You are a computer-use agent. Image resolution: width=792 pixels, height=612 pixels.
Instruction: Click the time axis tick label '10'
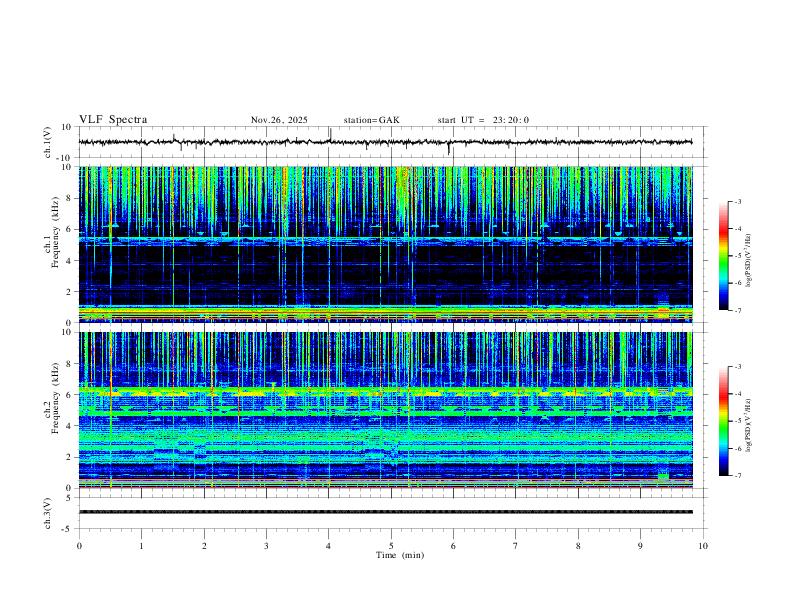(x=703, y=546)
